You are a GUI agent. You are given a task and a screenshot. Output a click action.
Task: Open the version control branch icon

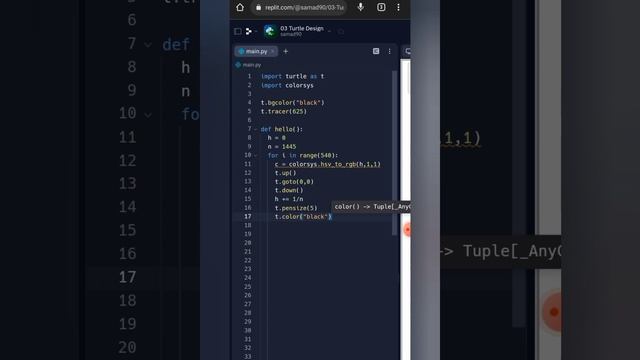[249, 31]
